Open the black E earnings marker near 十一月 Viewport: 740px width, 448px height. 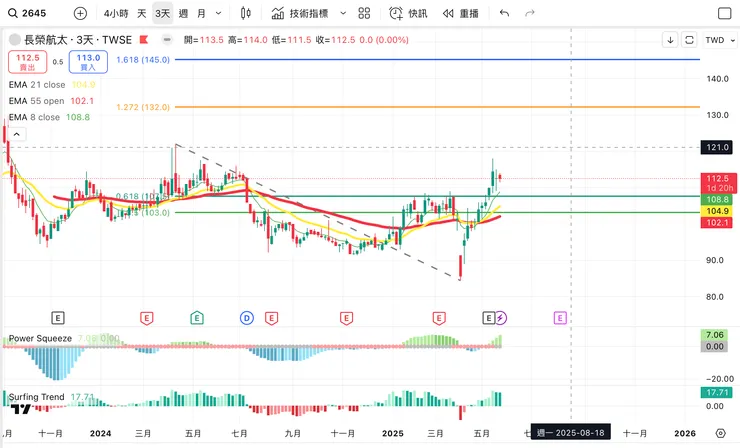click(58, 318)
